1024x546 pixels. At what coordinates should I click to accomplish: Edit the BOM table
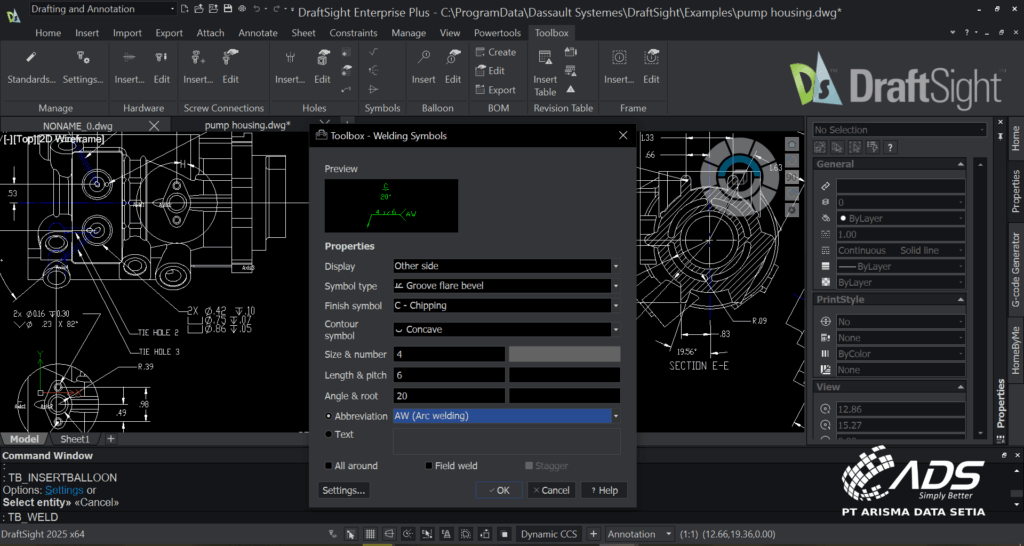pyautogui.click(x=490, y=71)
